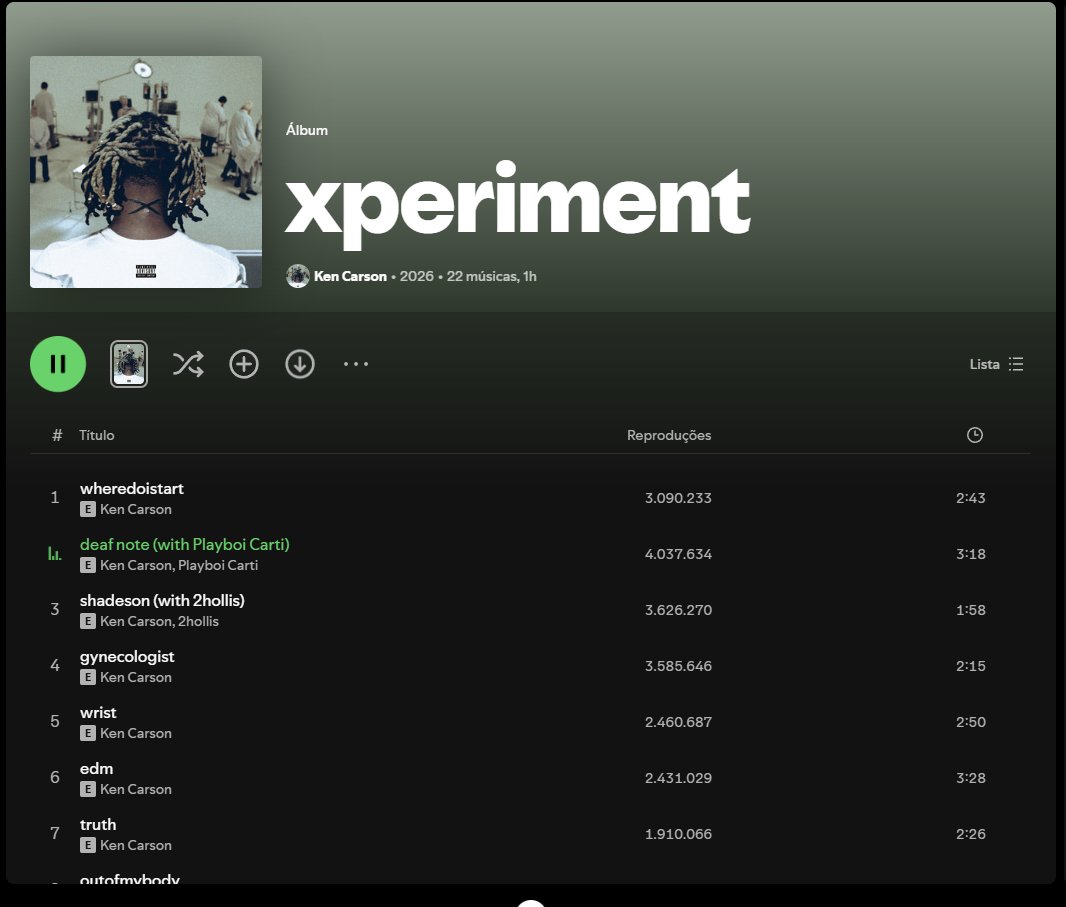Open 2hollis artist link
The height and width of the screenshot is (907, 1066).
(198, 621)
